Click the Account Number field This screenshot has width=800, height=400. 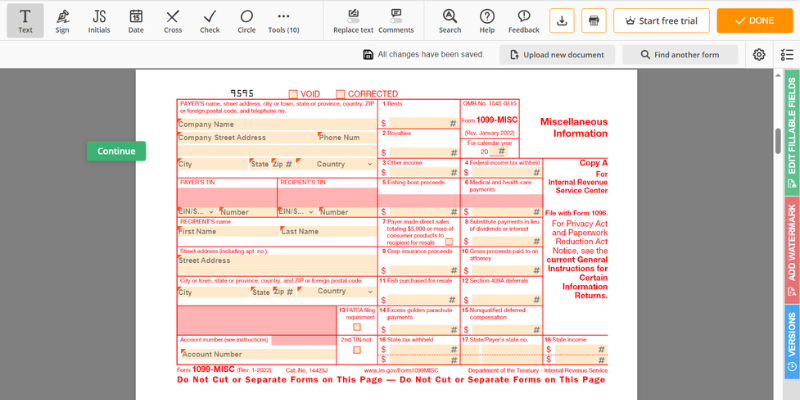tap(258, 354)
